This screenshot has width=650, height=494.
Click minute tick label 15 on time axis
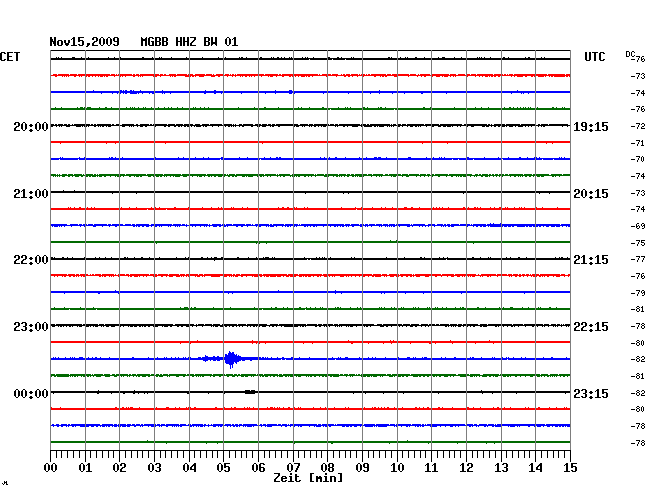click(570, 468)
